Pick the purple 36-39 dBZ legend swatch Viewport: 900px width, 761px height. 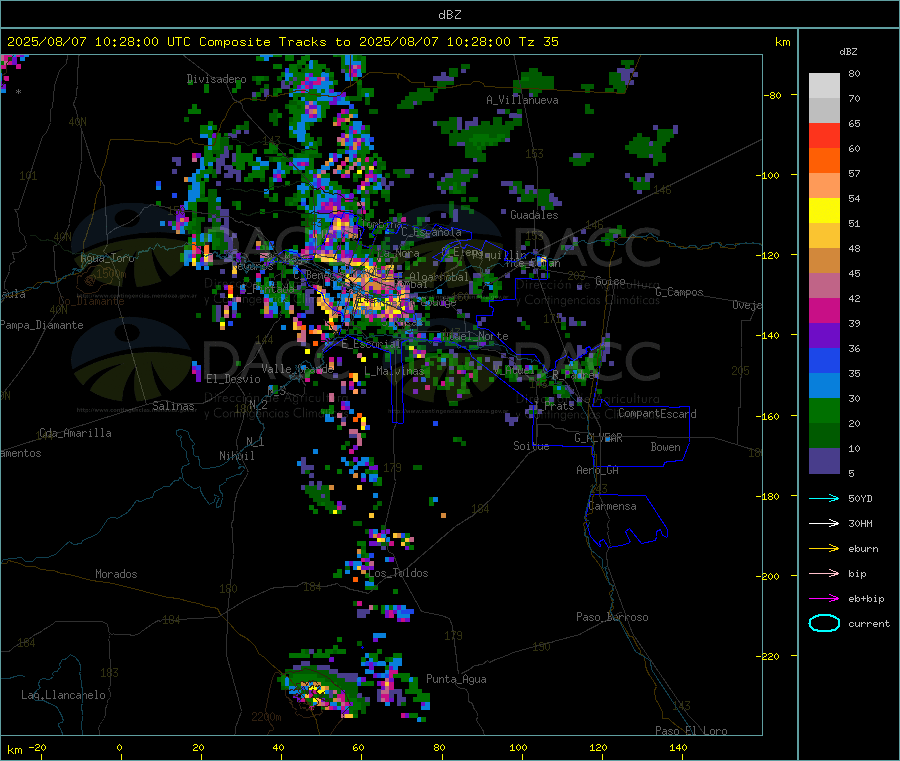pos(824,336)
